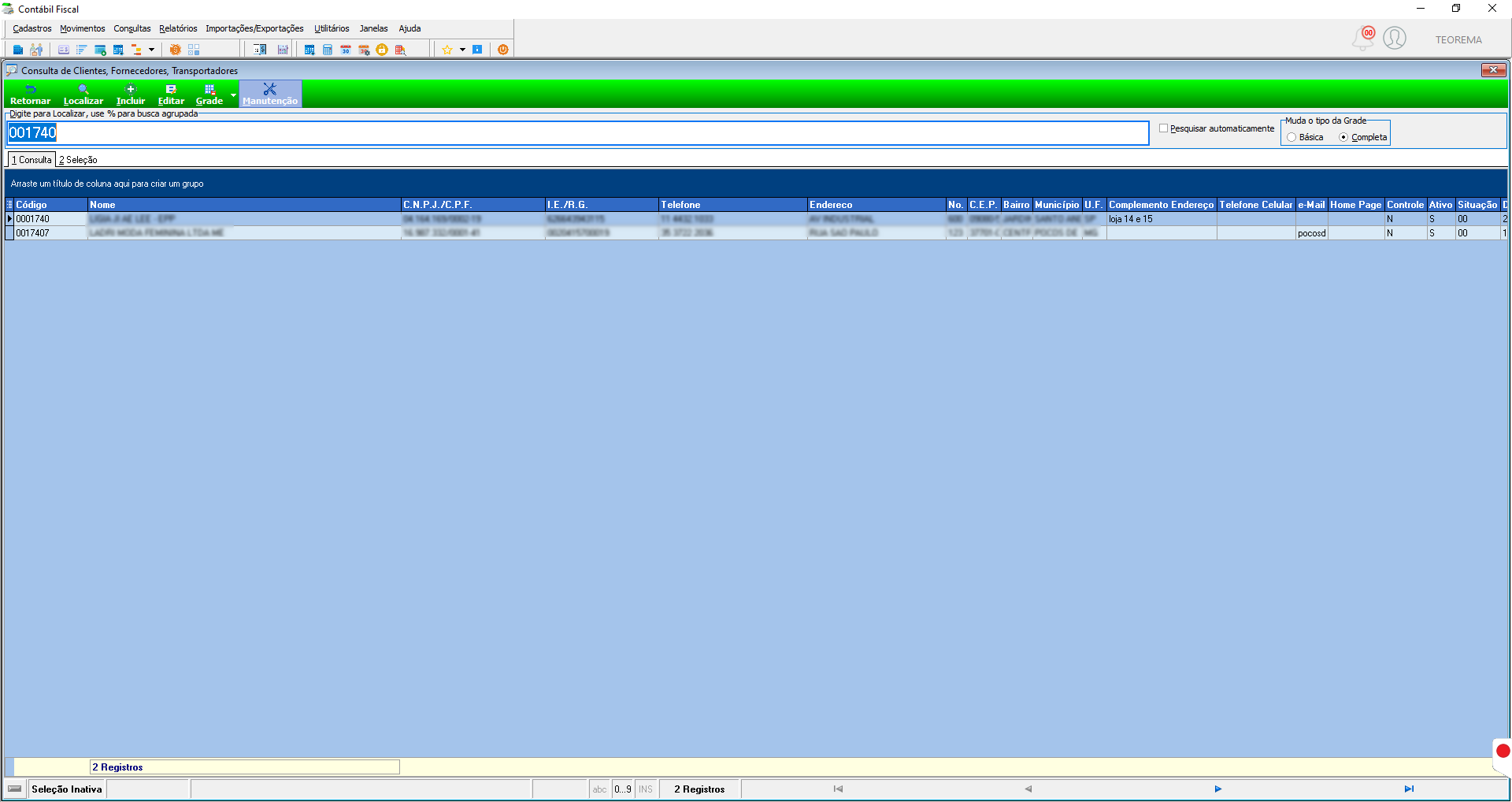Open the Relatórios menu
This screenshot has height=802, width=1512.
tap(178, 28)
